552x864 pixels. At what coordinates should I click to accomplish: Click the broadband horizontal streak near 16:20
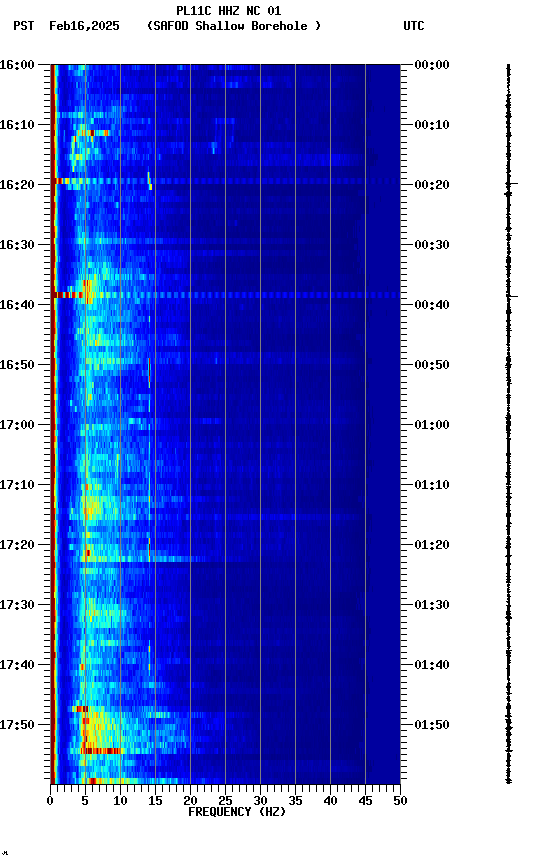click(225, 181)
